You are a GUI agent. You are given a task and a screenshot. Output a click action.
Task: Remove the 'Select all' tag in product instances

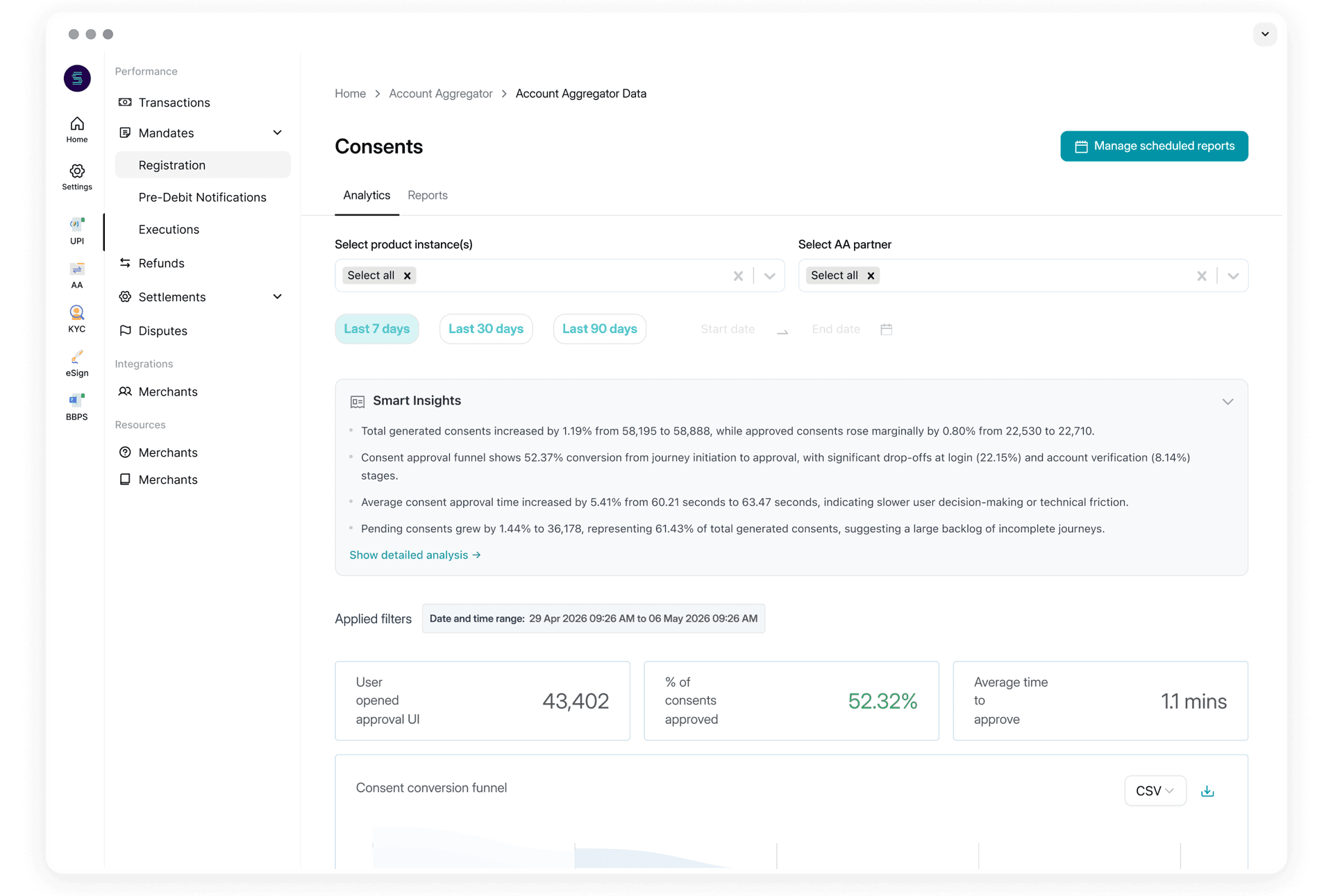408,276
